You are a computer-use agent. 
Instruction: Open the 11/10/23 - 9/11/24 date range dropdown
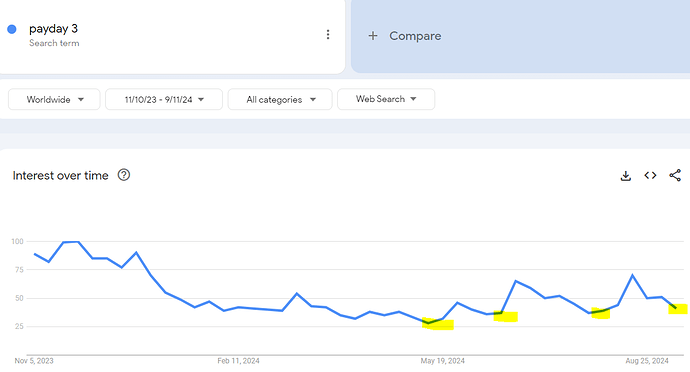pos(164,99)
